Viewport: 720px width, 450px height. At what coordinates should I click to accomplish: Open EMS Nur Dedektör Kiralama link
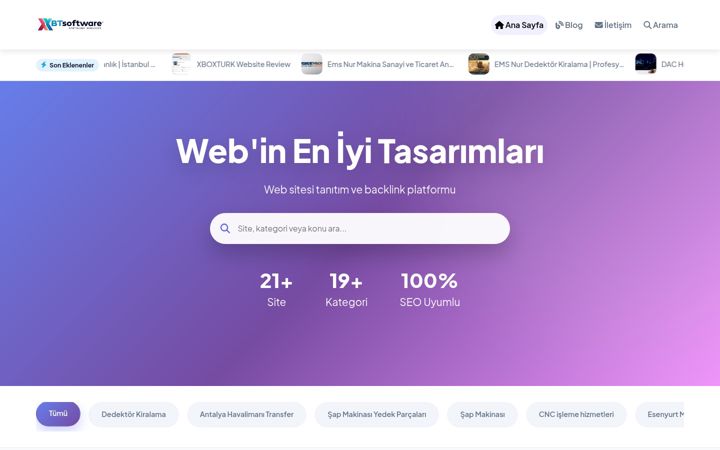pos(559,64)
